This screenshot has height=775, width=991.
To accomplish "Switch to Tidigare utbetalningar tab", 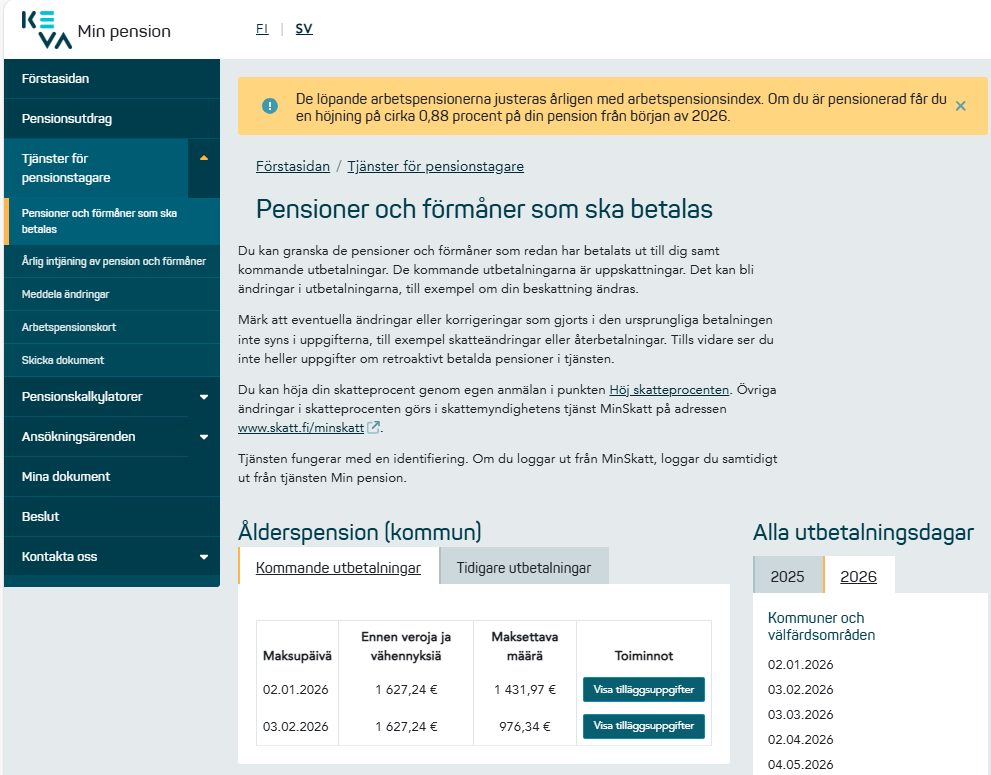I will (x=523, y=568).
